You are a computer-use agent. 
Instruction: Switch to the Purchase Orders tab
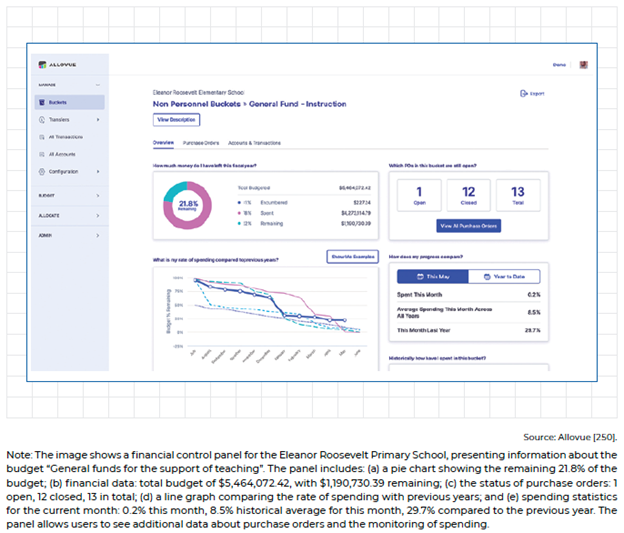(x=199, y=143)
